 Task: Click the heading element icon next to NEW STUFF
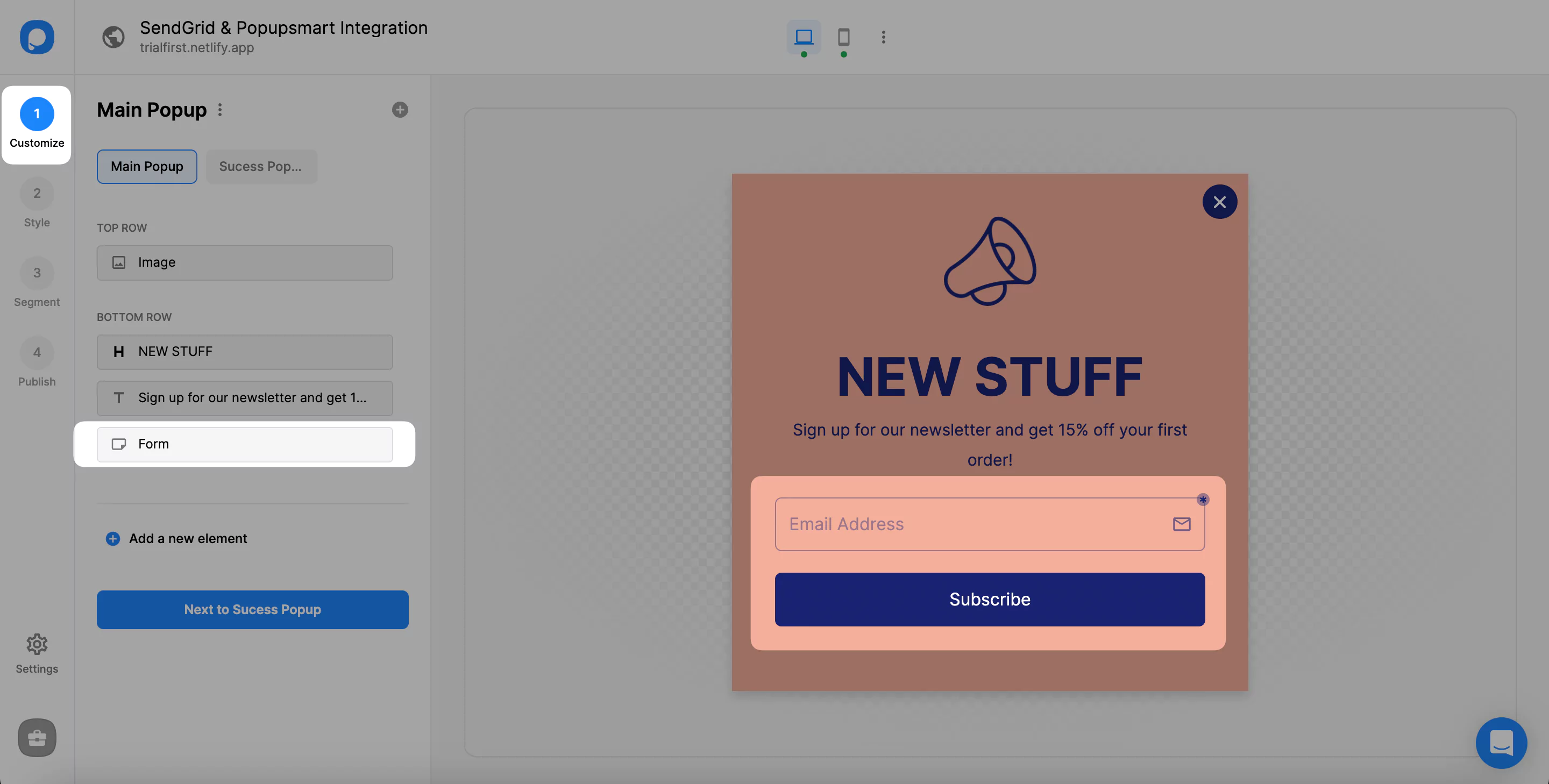tap(118, 352)
